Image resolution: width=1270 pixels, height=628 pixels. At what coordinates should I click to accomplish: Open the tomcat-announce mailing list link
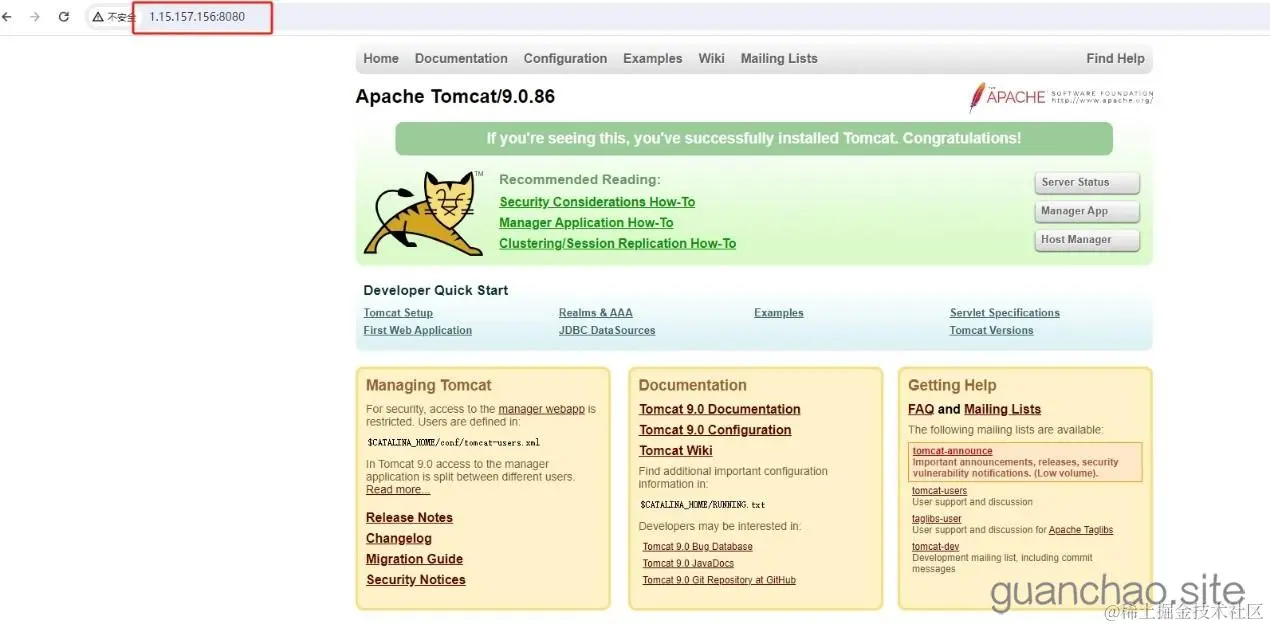952,451
